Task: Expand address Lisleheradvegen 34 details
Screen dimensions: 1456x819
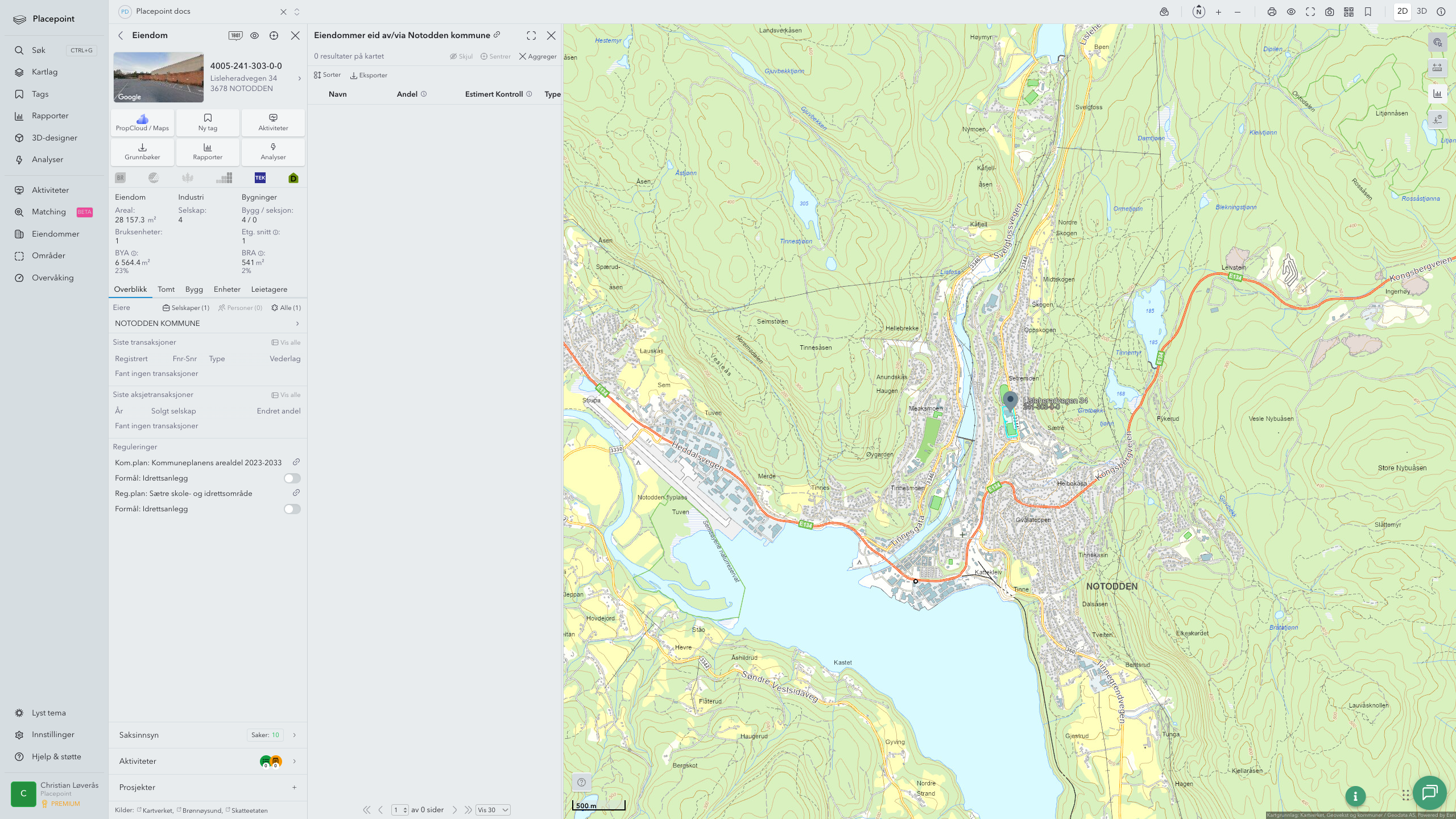Action: tap(300, 78)
